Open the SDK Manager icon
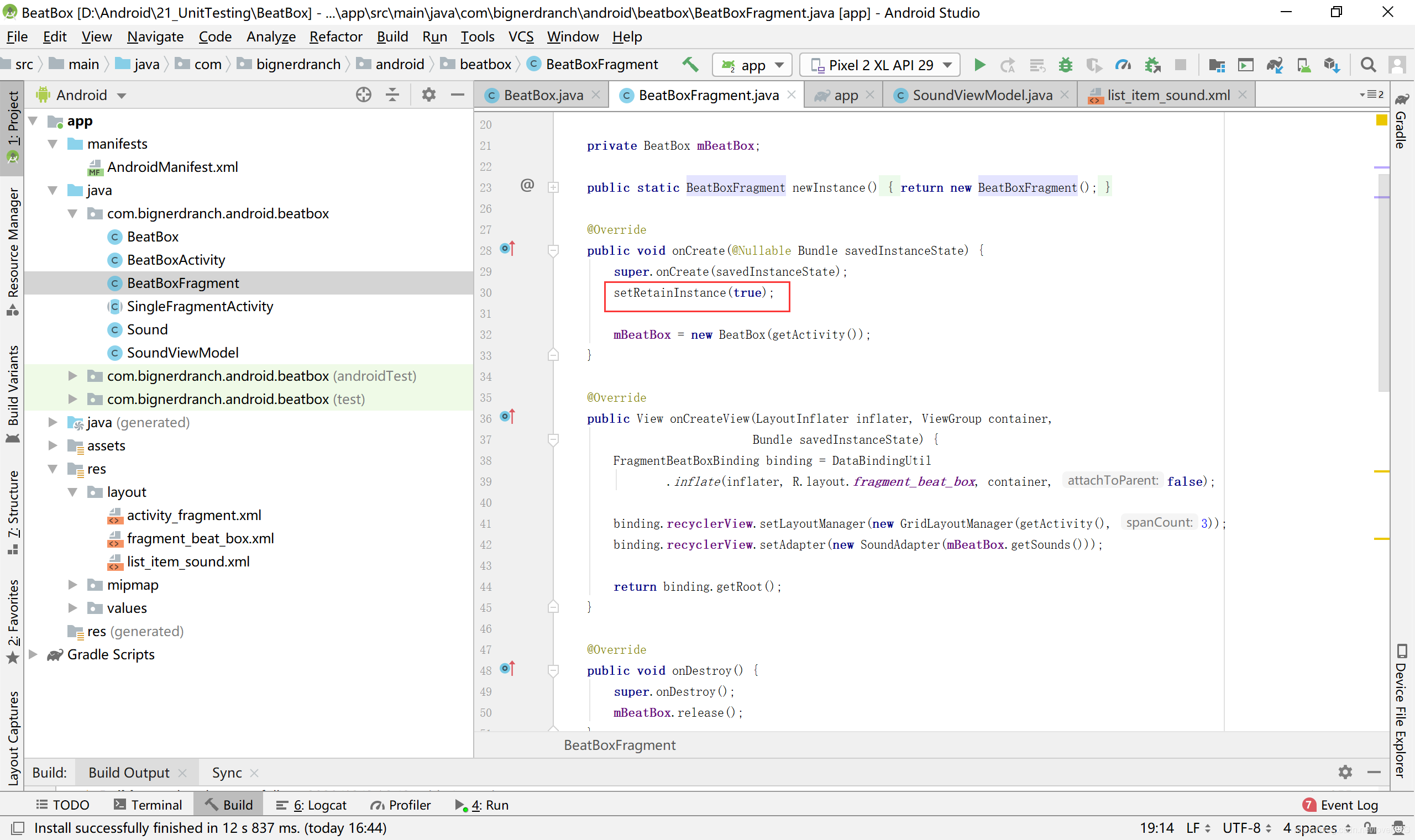Viewport: 1415px width, 840px height. [x=1332, y=65]
